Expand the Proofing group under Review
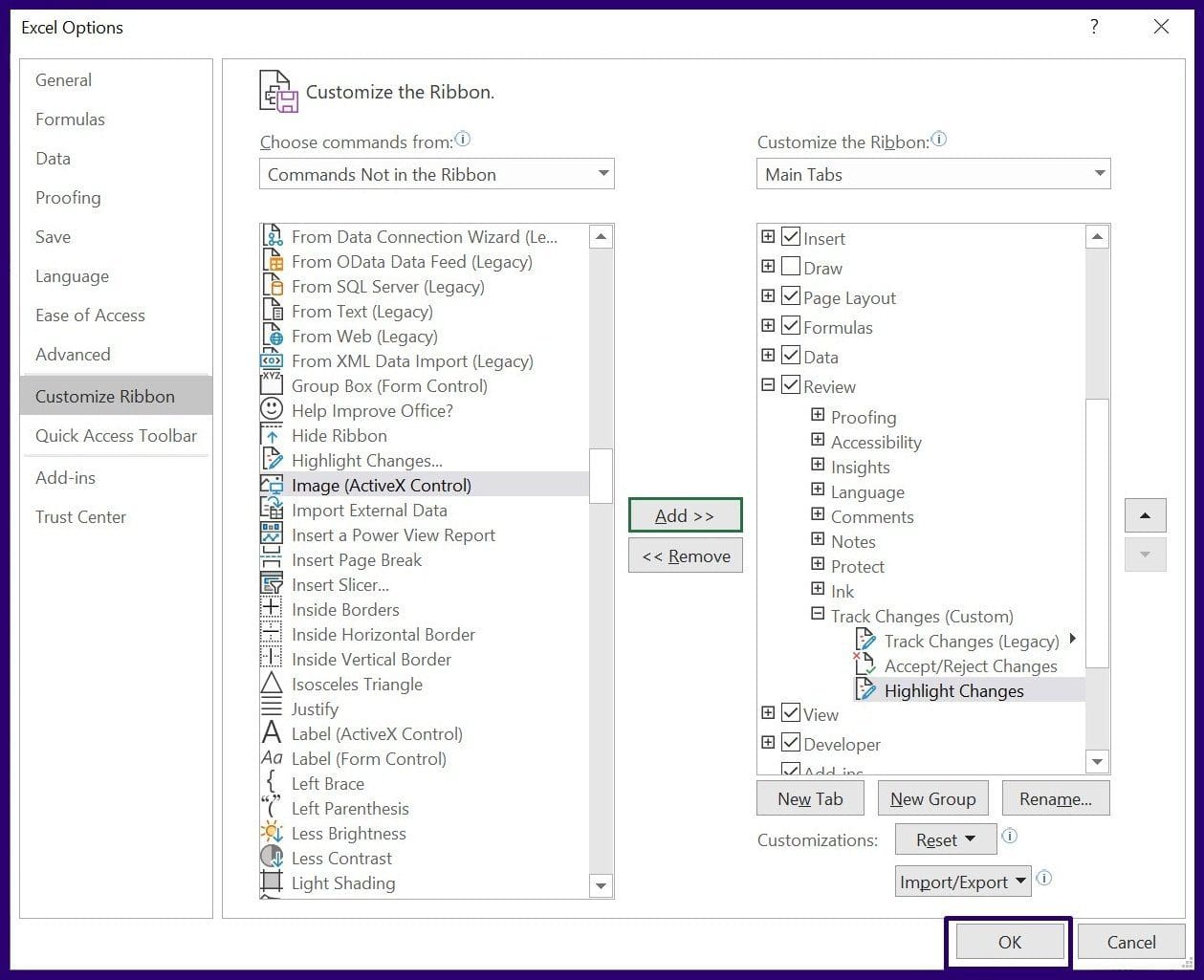Viewport: 1204px width, 980px height. point(818,415)
